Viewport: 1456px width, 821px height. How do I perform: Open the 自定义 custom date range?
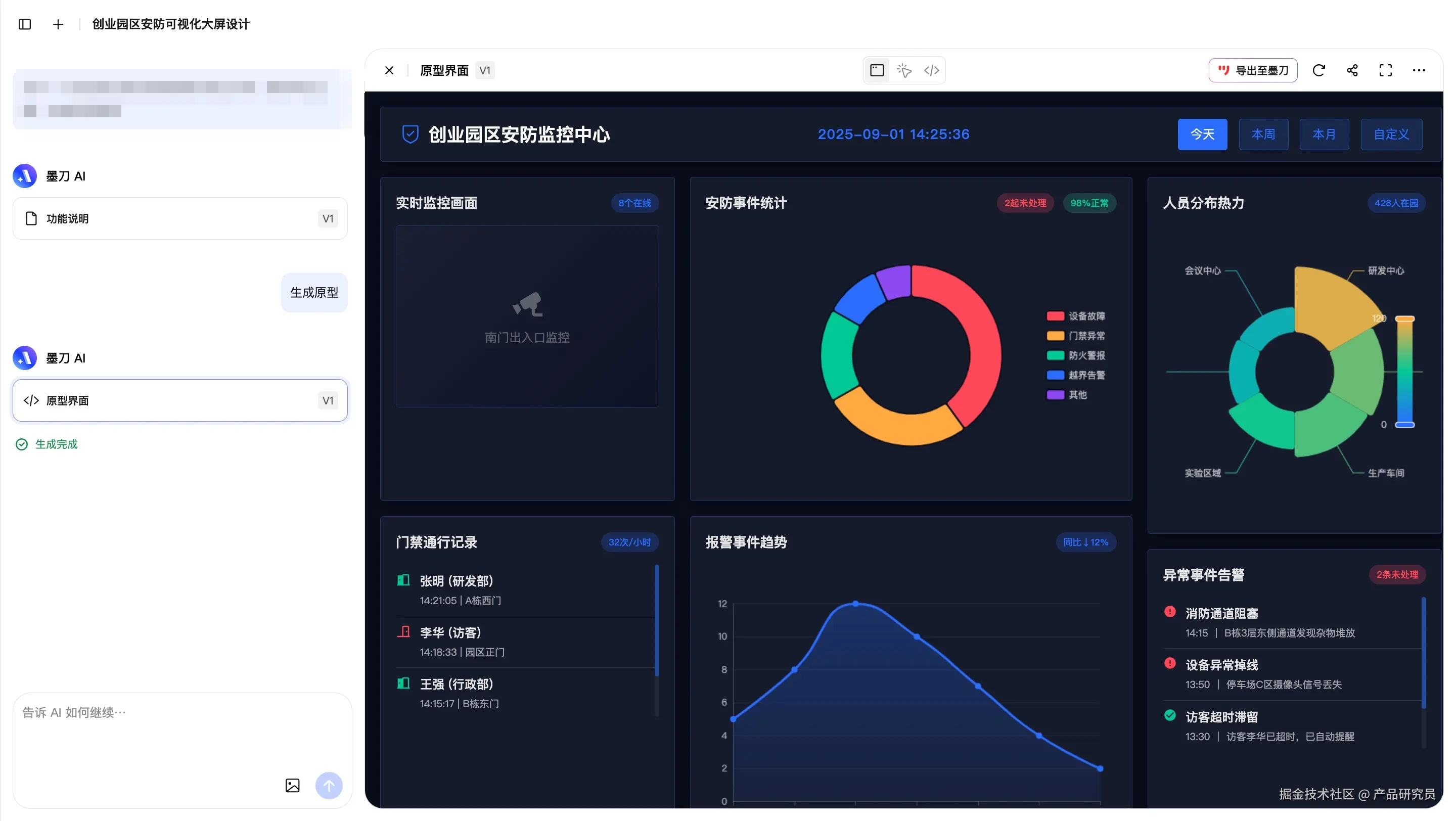tap(1391, 134)
